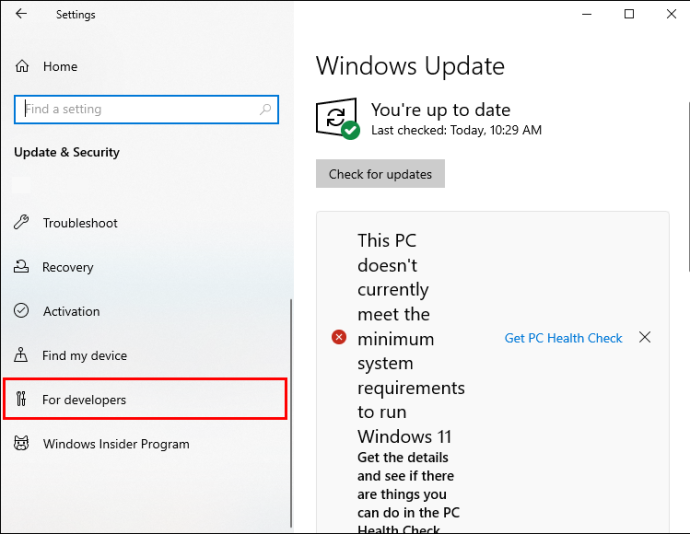
Task: Close the Settings window
Action: [672, 14]
